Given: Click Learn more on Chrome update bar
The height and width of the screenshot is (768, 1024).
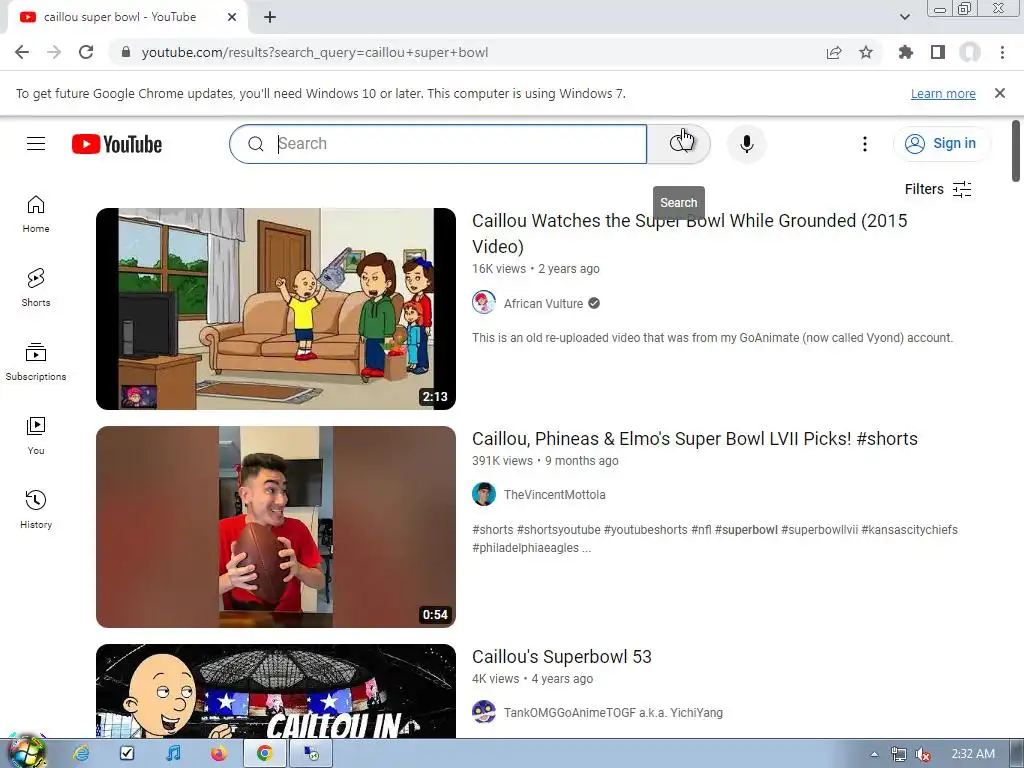Looking at the screenshot, I should pos(943,93).
